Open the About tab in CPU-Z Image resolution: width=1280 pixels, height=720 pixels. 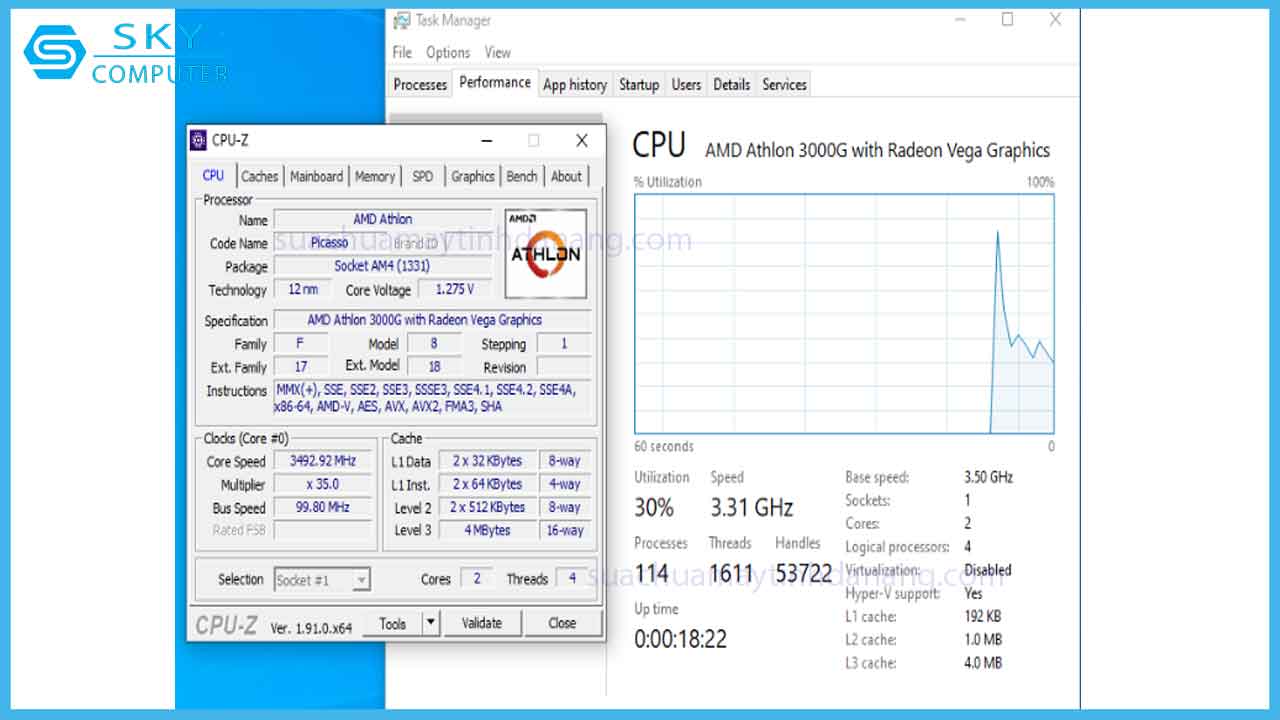[567, 176]
